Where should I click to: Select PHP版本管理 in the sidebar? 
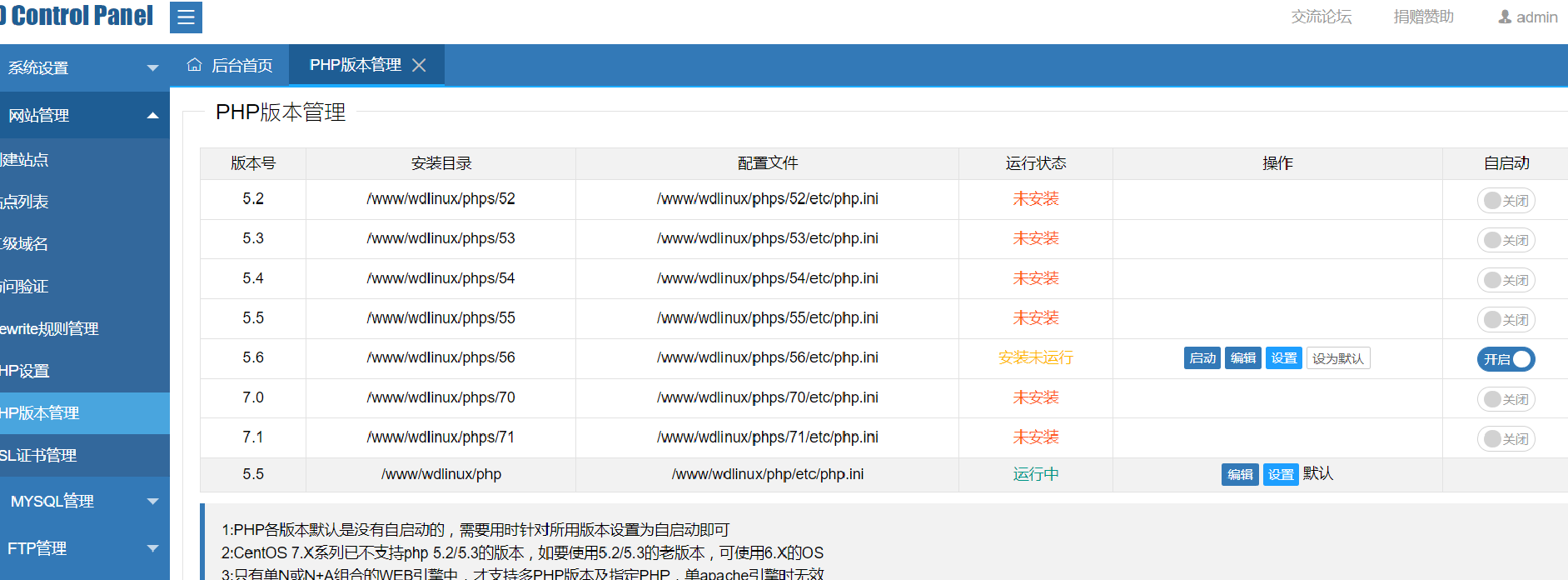pos(85,413)
